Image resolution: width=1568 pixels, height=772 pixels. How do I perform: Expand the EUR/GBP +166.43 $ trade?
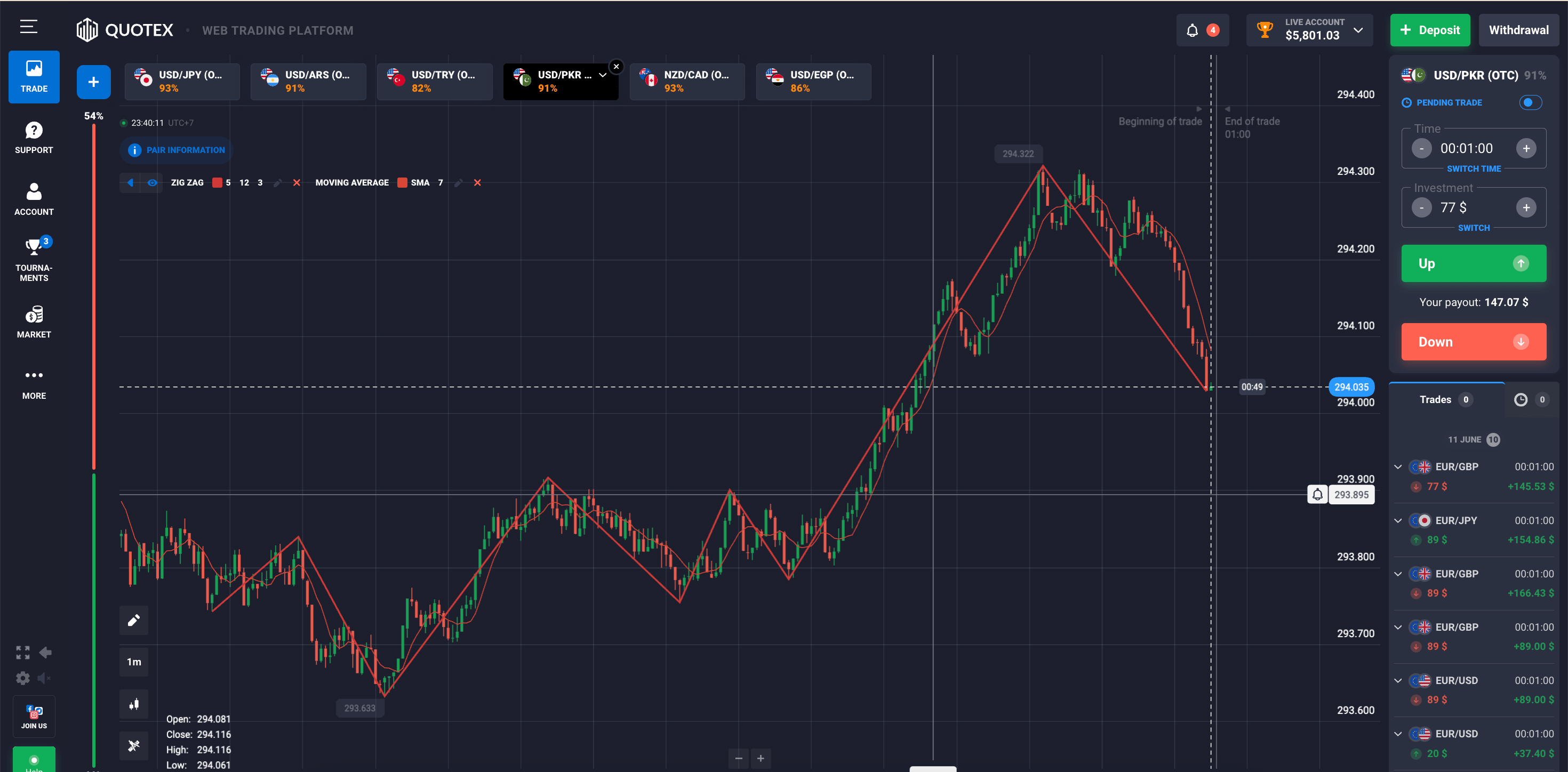[x=1397, y=574]
